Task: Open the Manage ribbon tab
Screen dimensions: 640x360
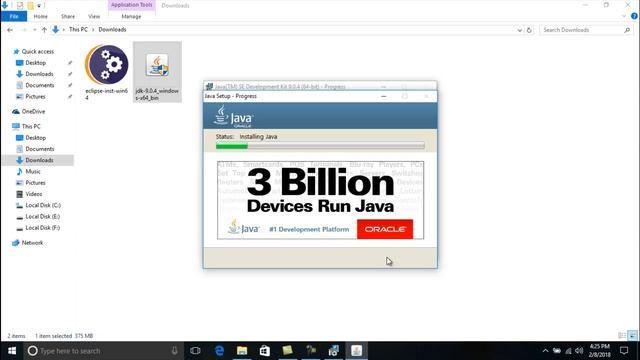Action: click(x=131, y=16)
